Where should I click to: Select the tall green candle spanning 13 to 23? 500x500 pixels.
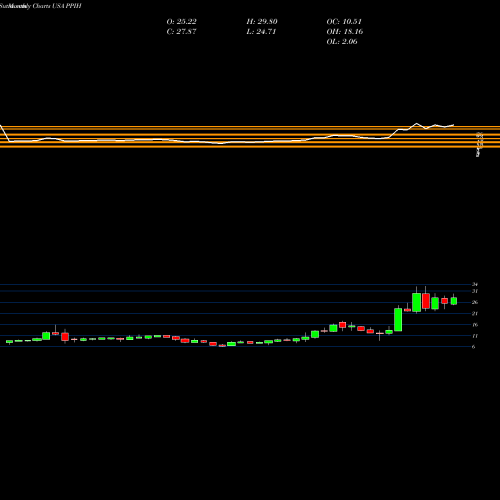coord(398,320)
